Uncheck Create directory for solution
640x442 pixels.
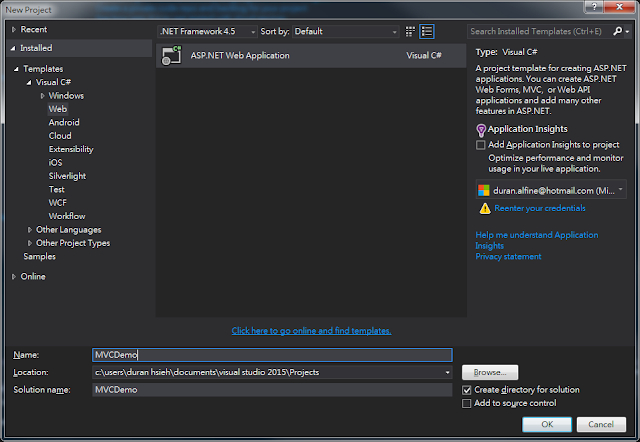coord(467,390)
